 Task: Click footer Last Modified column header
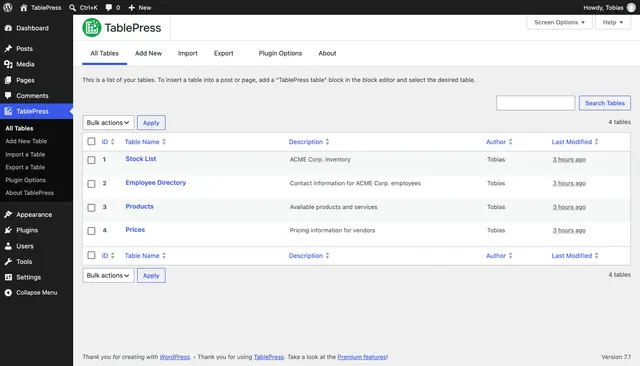[x=572, y=255]
